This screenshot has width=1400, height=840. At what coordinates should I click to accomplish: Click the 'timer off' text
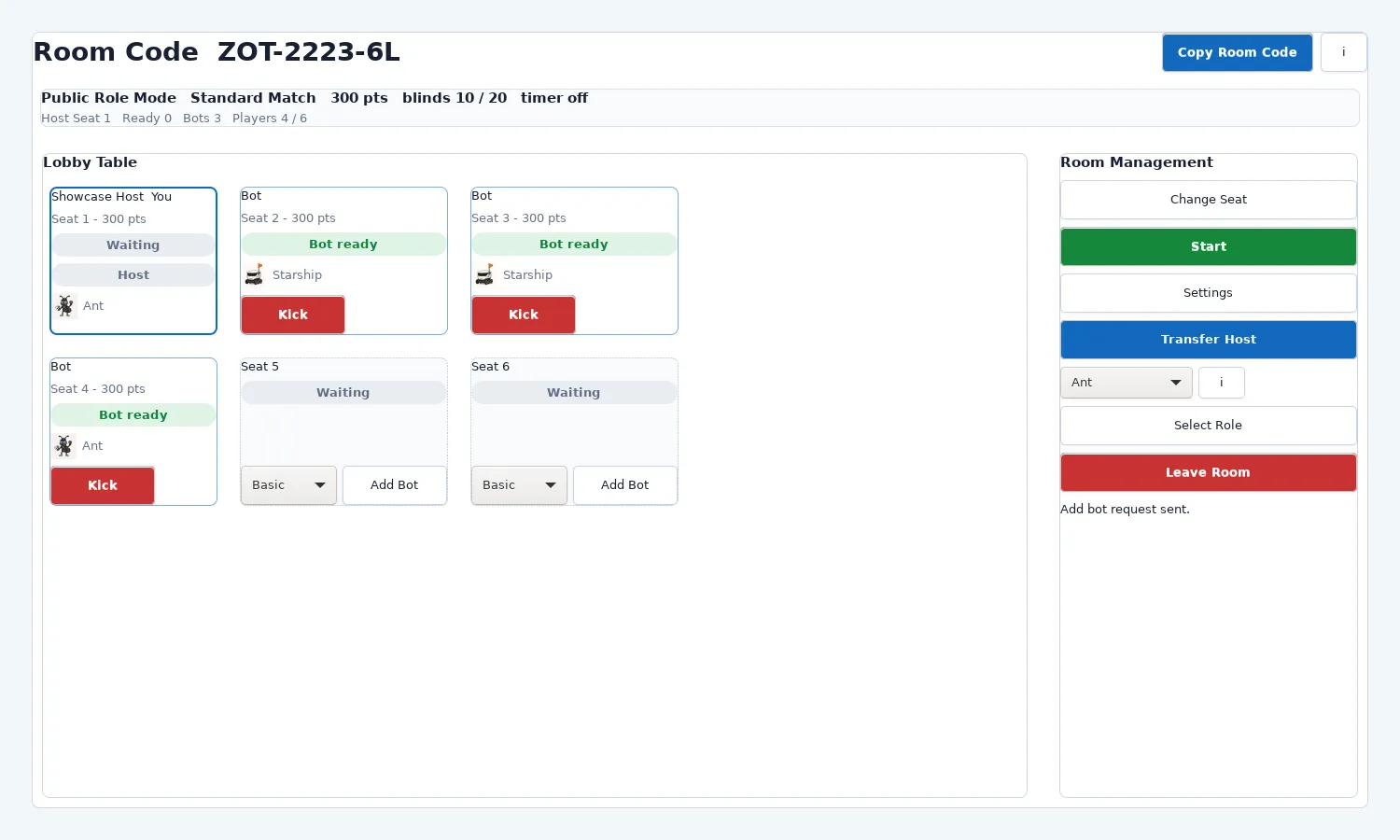coord(554,98)
